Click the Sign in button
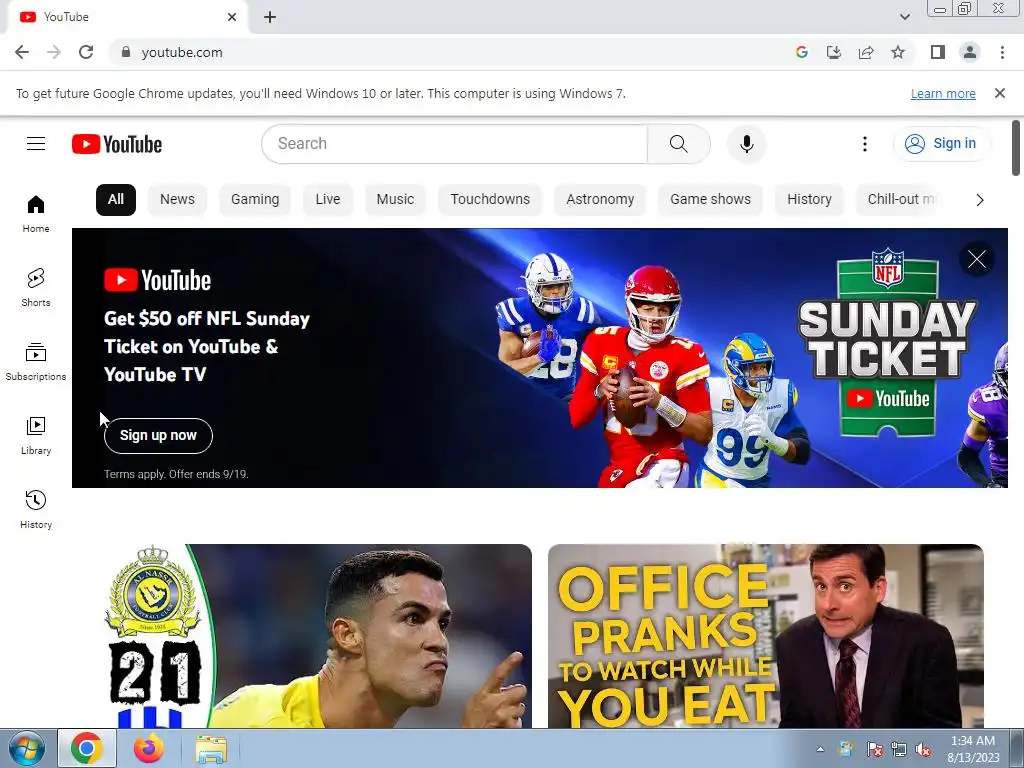 coord(942,144)
